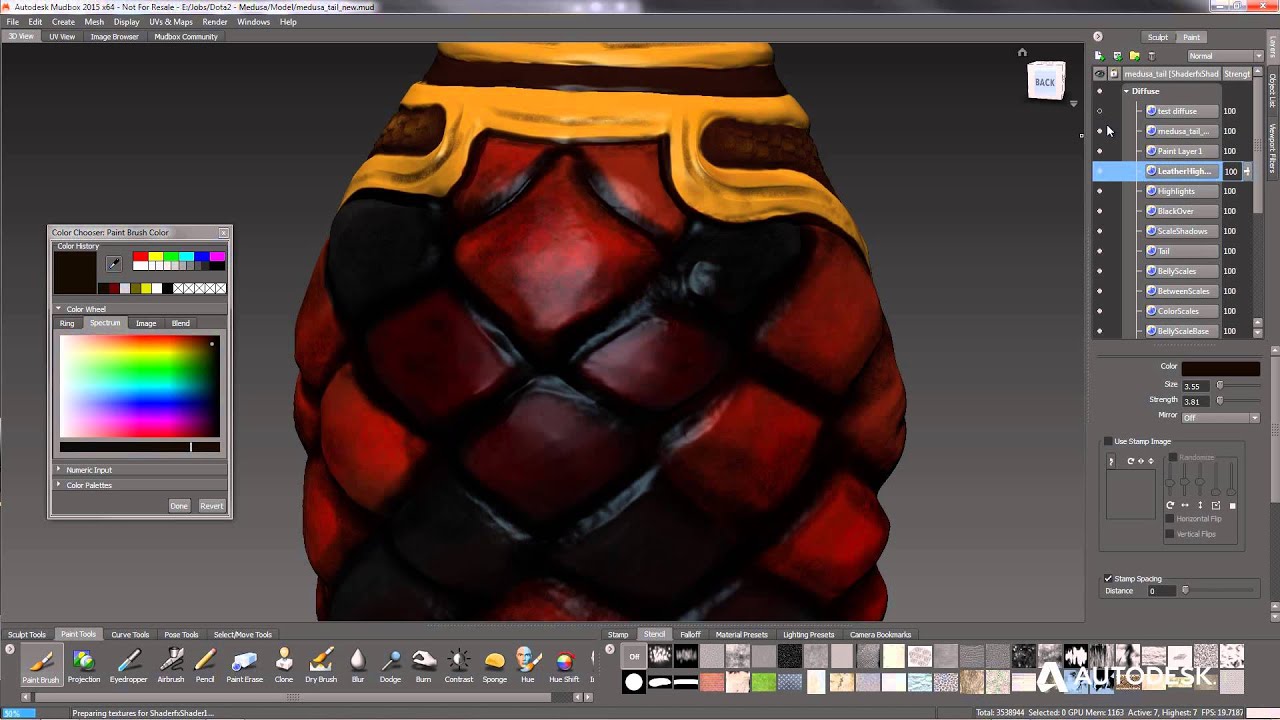This screenshot has height=720, width=1280.
Task: Click the brush Size value field
Action: (x=1196, y=386)
